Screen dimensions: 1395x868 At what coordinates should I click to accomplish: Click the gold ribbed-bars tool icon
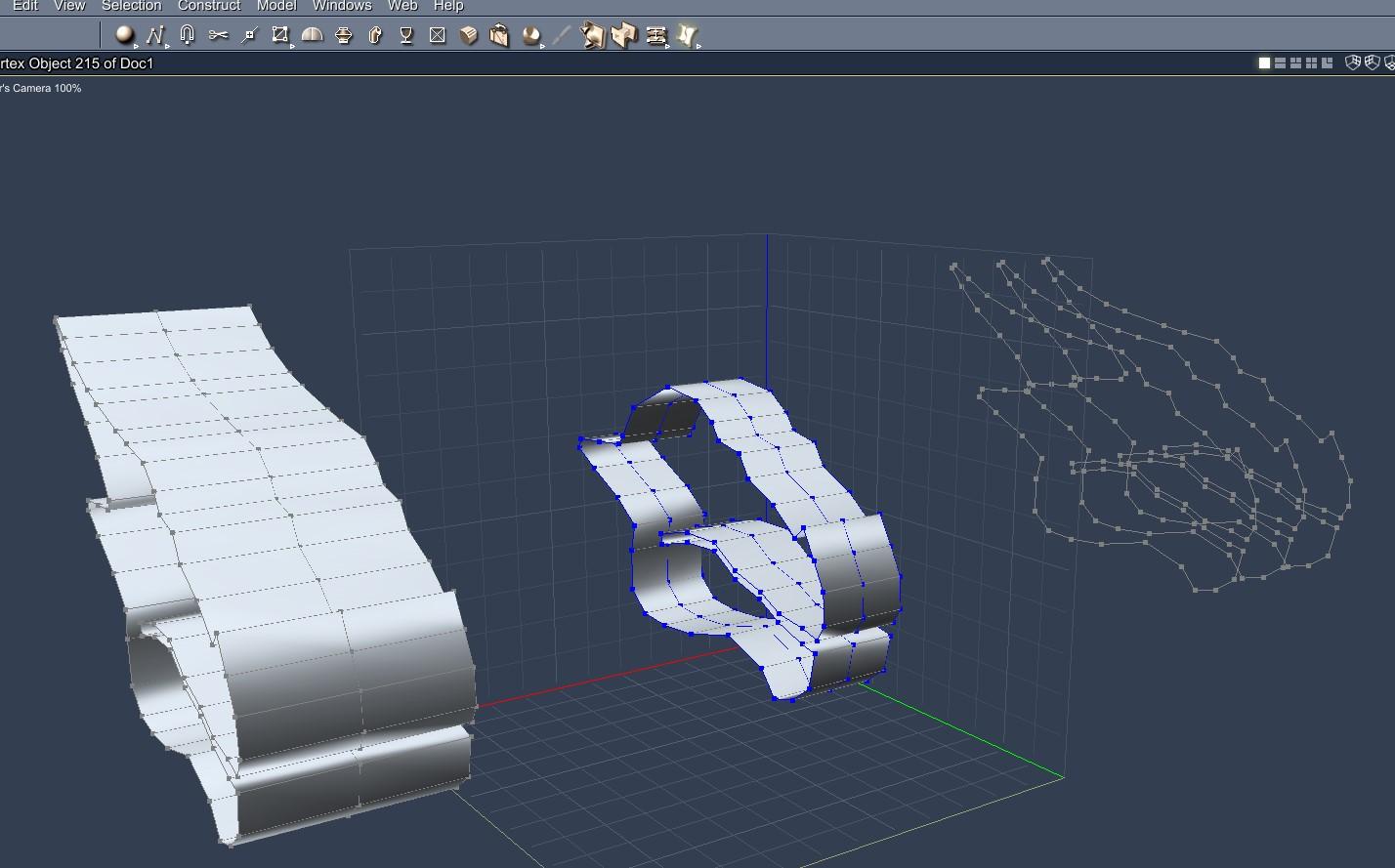(x=655, y=35)
